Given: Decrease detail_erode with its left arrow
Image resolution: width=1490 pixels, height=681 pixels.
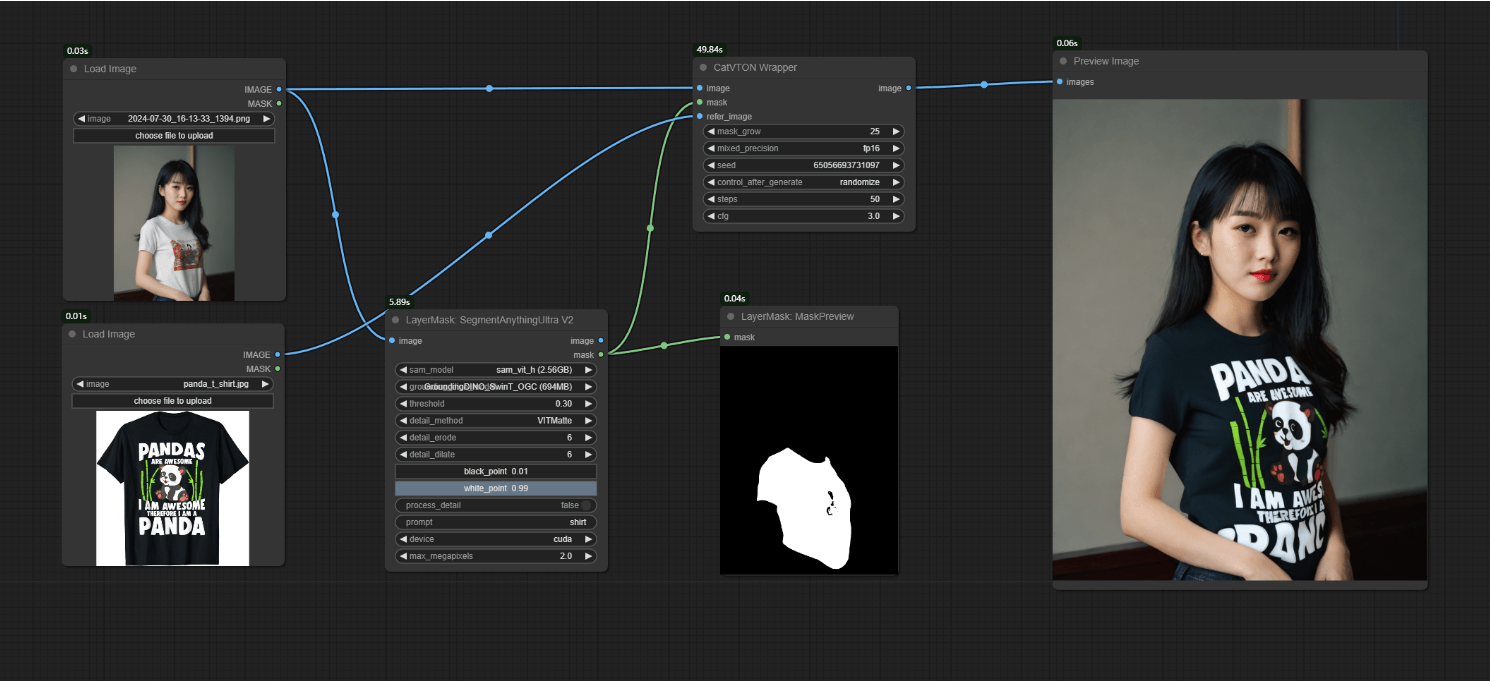Looking at the screenshot, I should [x=403, y=438].
